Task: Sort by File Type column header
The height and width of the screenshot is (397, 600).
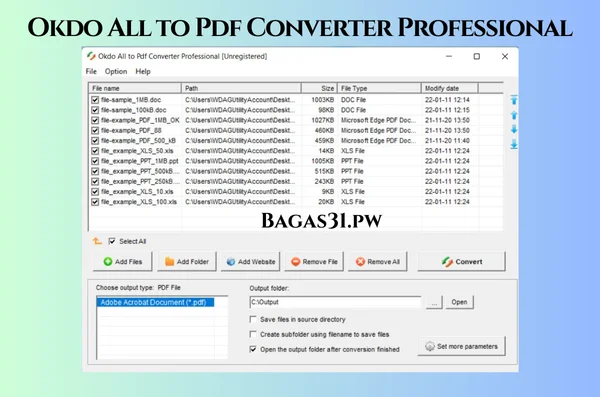Action: 379,88
